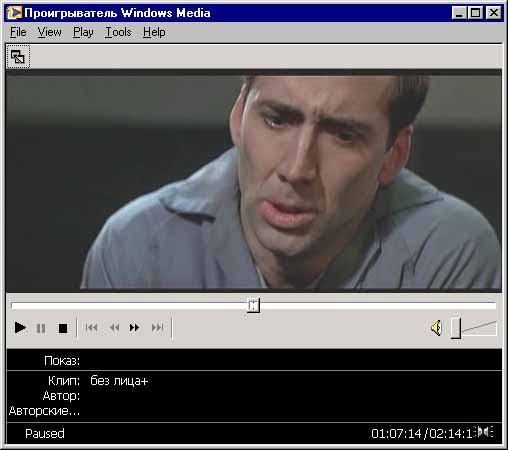Image resolution: width=508 pixels, height=450 pixels.
Task: Start playback with the Play button
Action: [x=20, y=328]
